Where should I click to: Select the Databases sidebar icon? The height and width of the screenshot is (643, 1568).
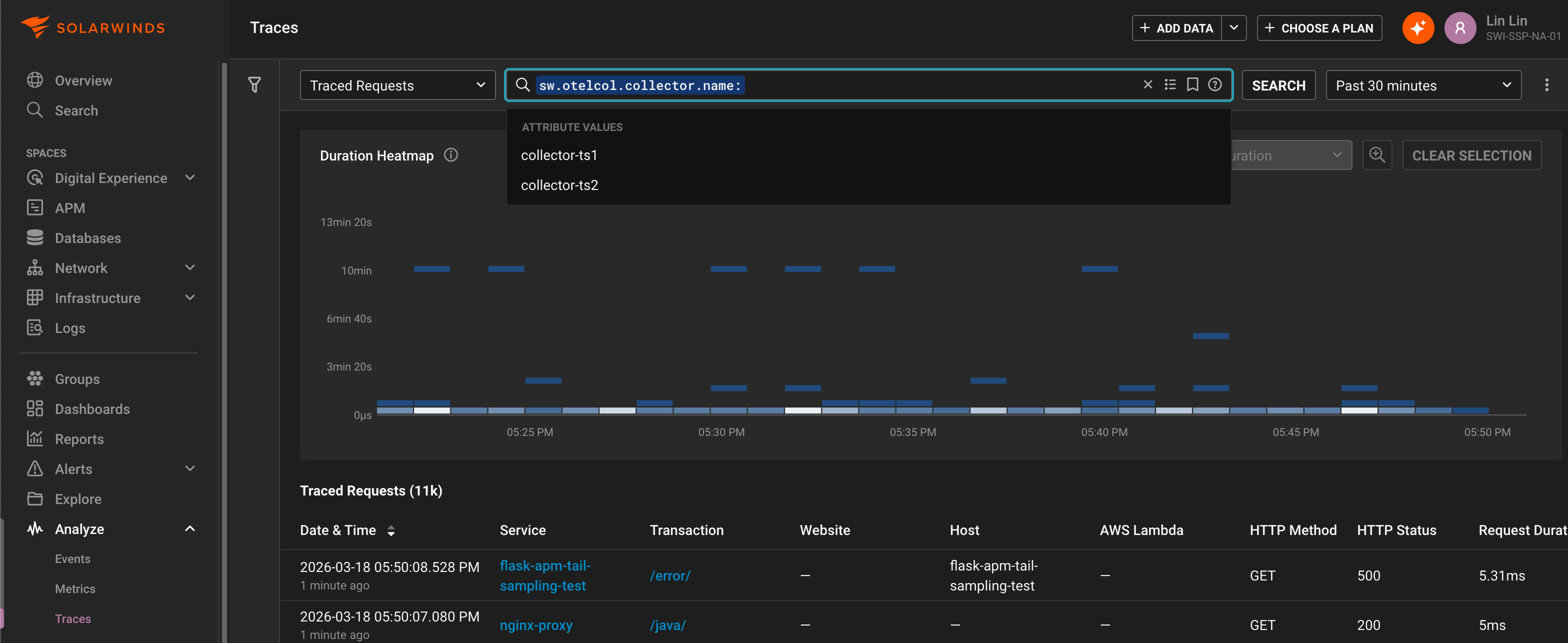pos(35,237)
